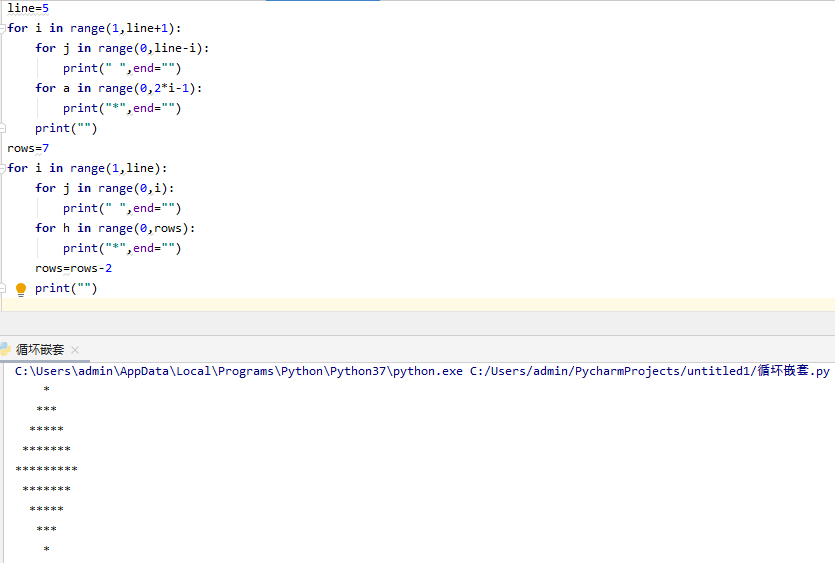This screenshot has height=563, width=835.
Task: Click the Python icon on run tab
Action: (5, 349)
